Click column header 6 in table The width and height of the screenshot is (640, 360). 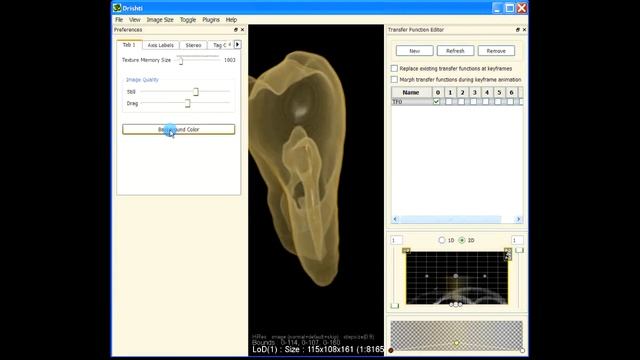(x=511, y=93)
